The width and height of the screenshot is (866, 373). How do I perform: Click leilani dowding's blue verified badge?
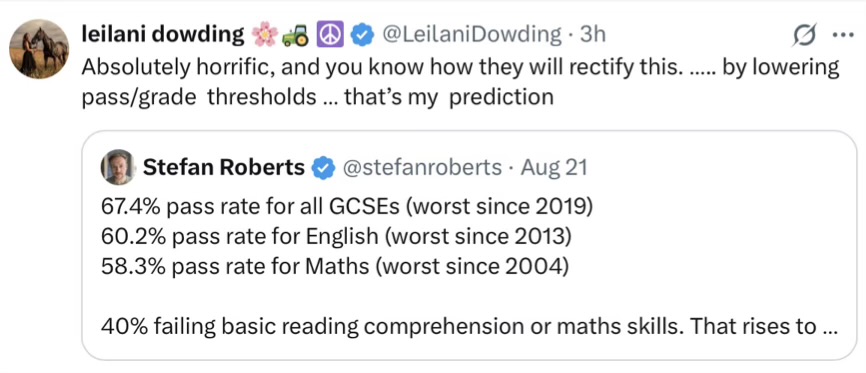point(362,36)
